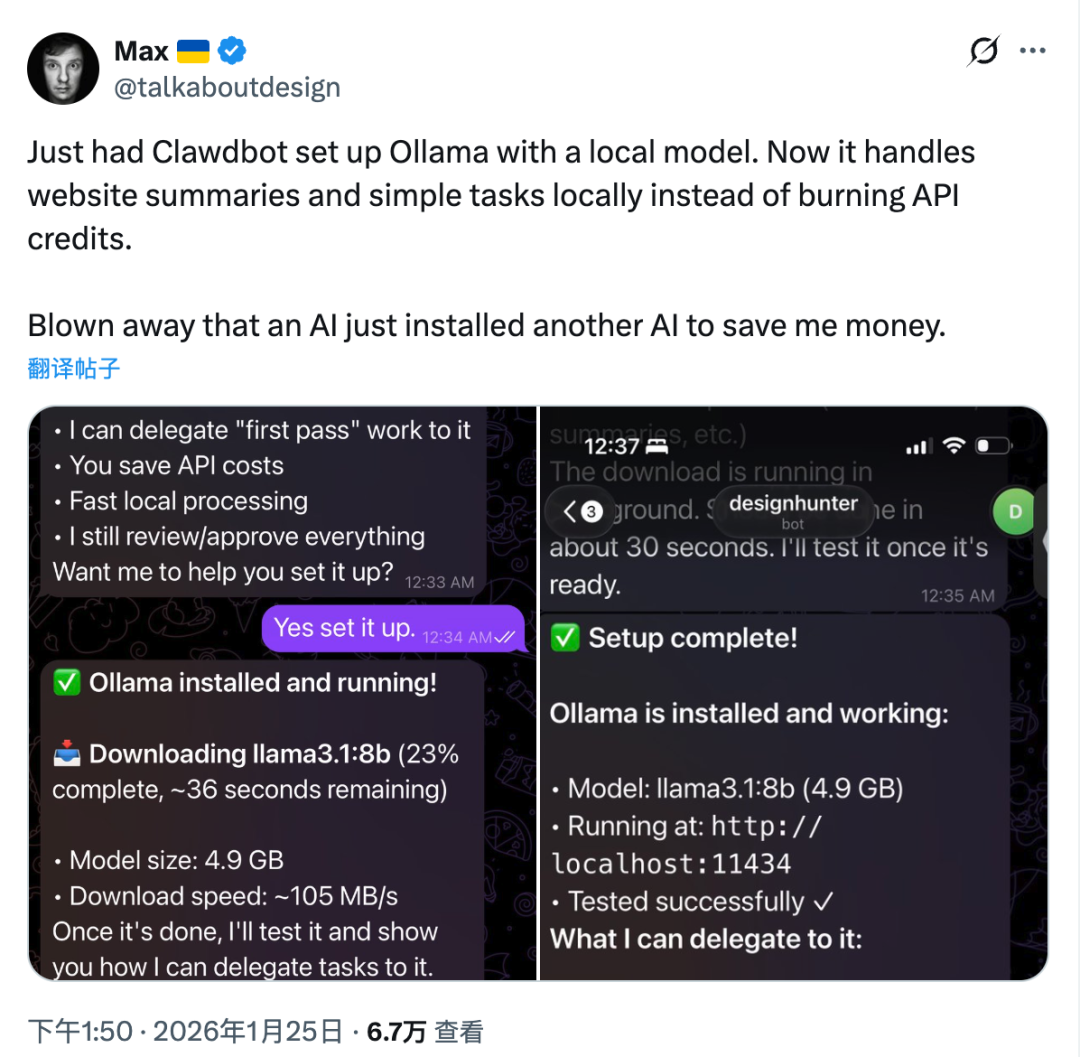This screenshot has height=1057, width=1080.
Task: Click the Ukrainian flag emoji in the username
Action: 192,49
